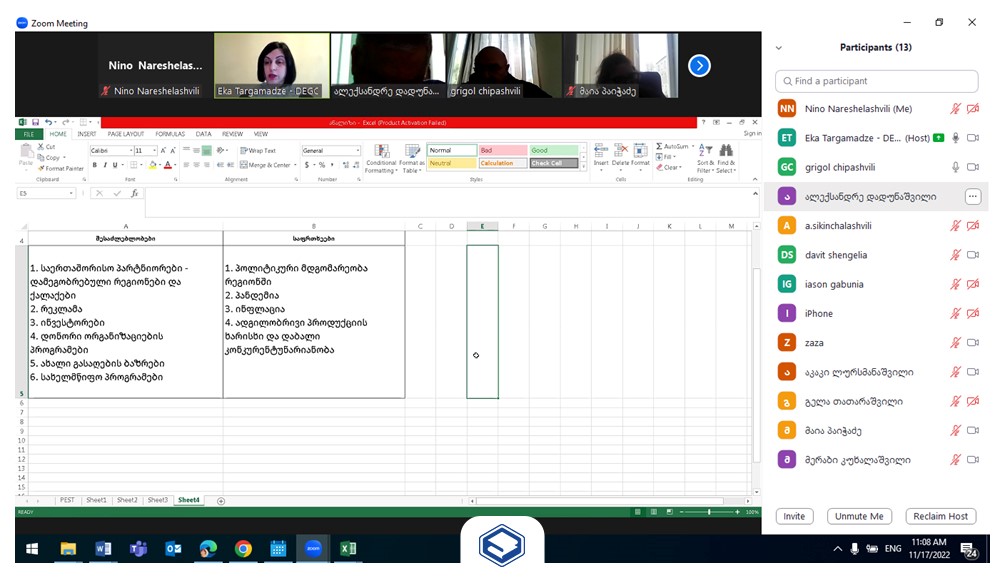Search in the Find a participant field
This screenshot has width=1005, height=578.
876,81
